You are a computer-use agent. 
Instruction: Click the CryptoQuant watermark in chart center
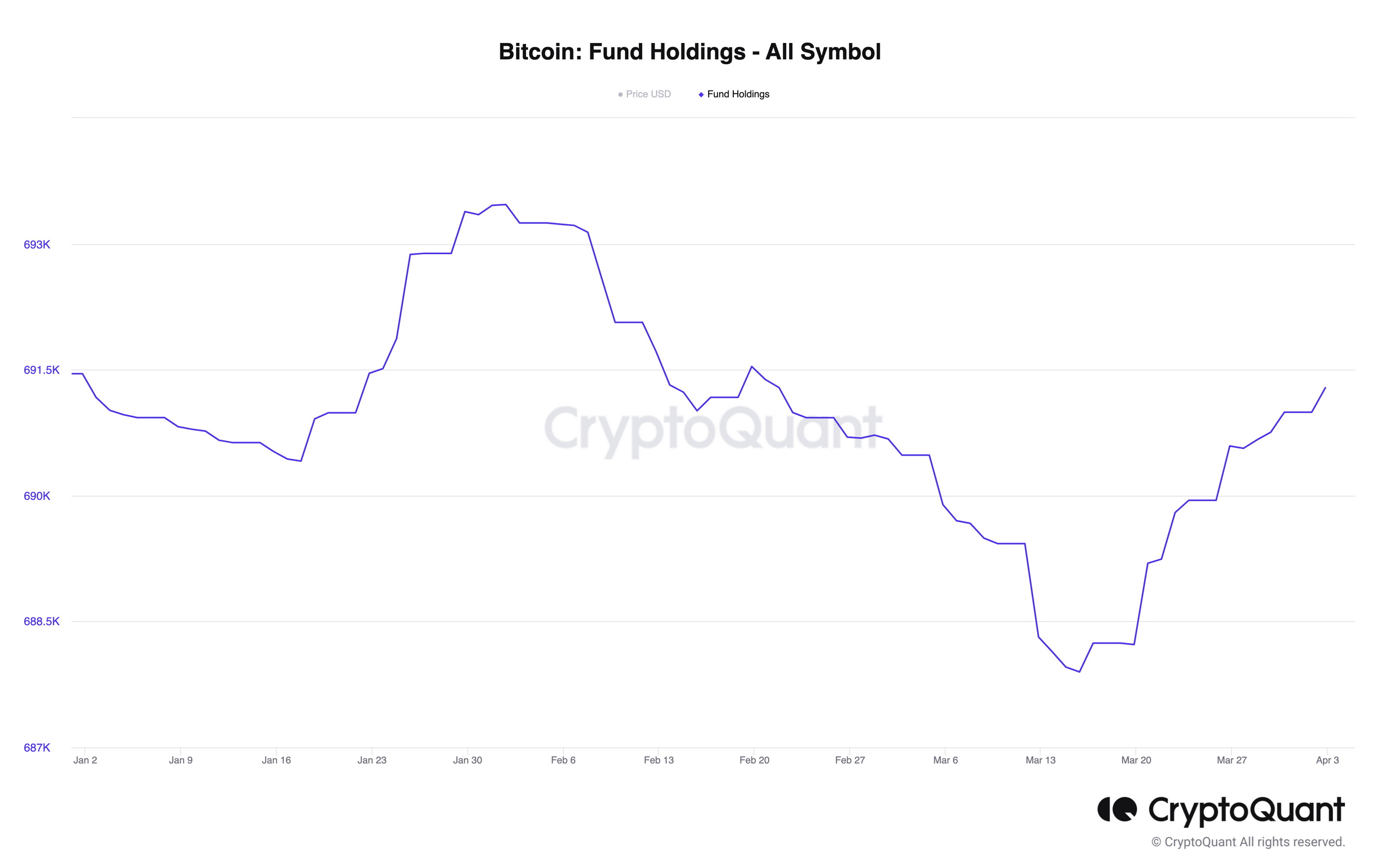click(713, 428)
